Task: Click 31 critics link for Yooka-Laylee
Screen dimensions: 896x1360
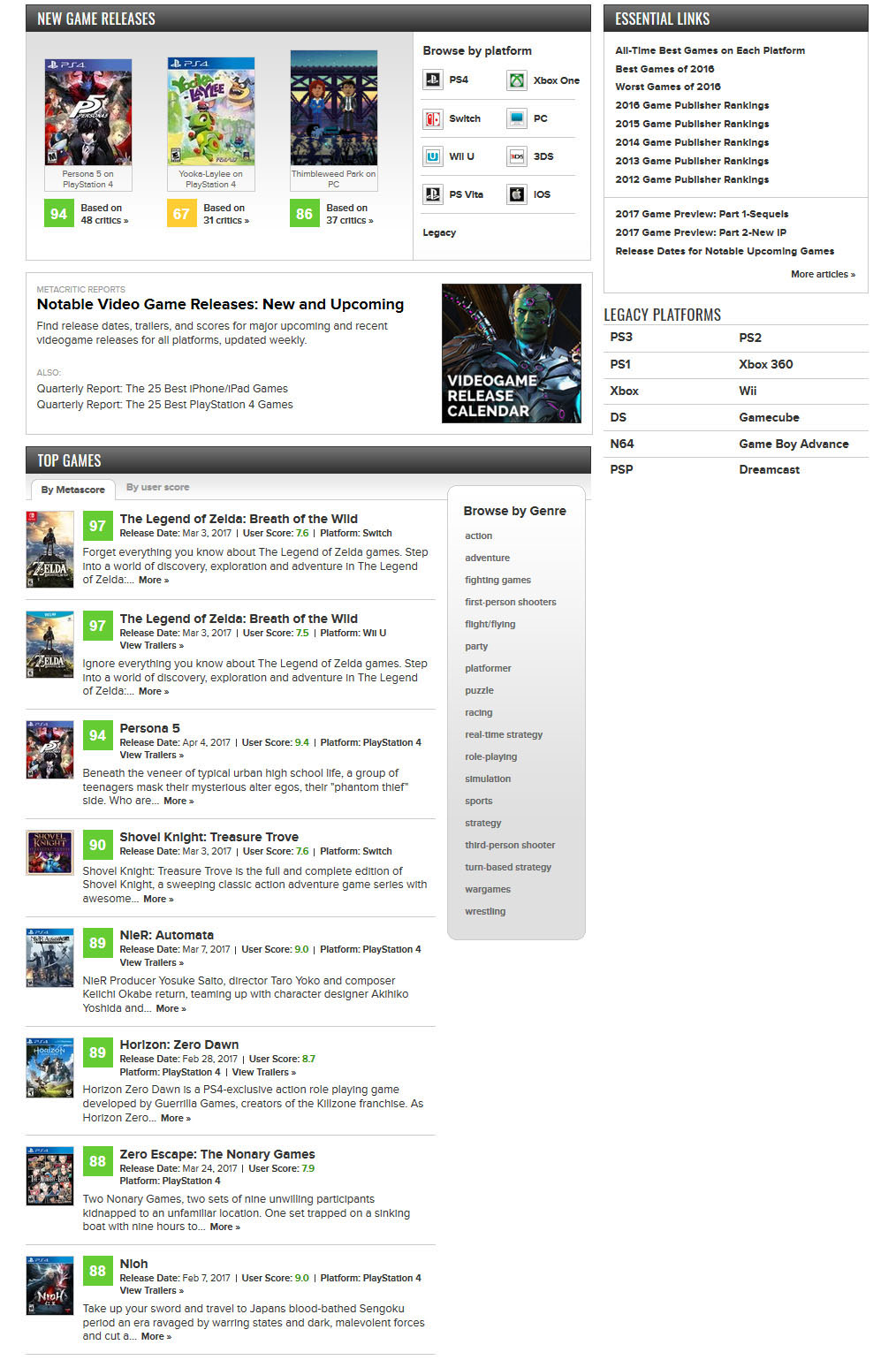Action: coord(226,221)
